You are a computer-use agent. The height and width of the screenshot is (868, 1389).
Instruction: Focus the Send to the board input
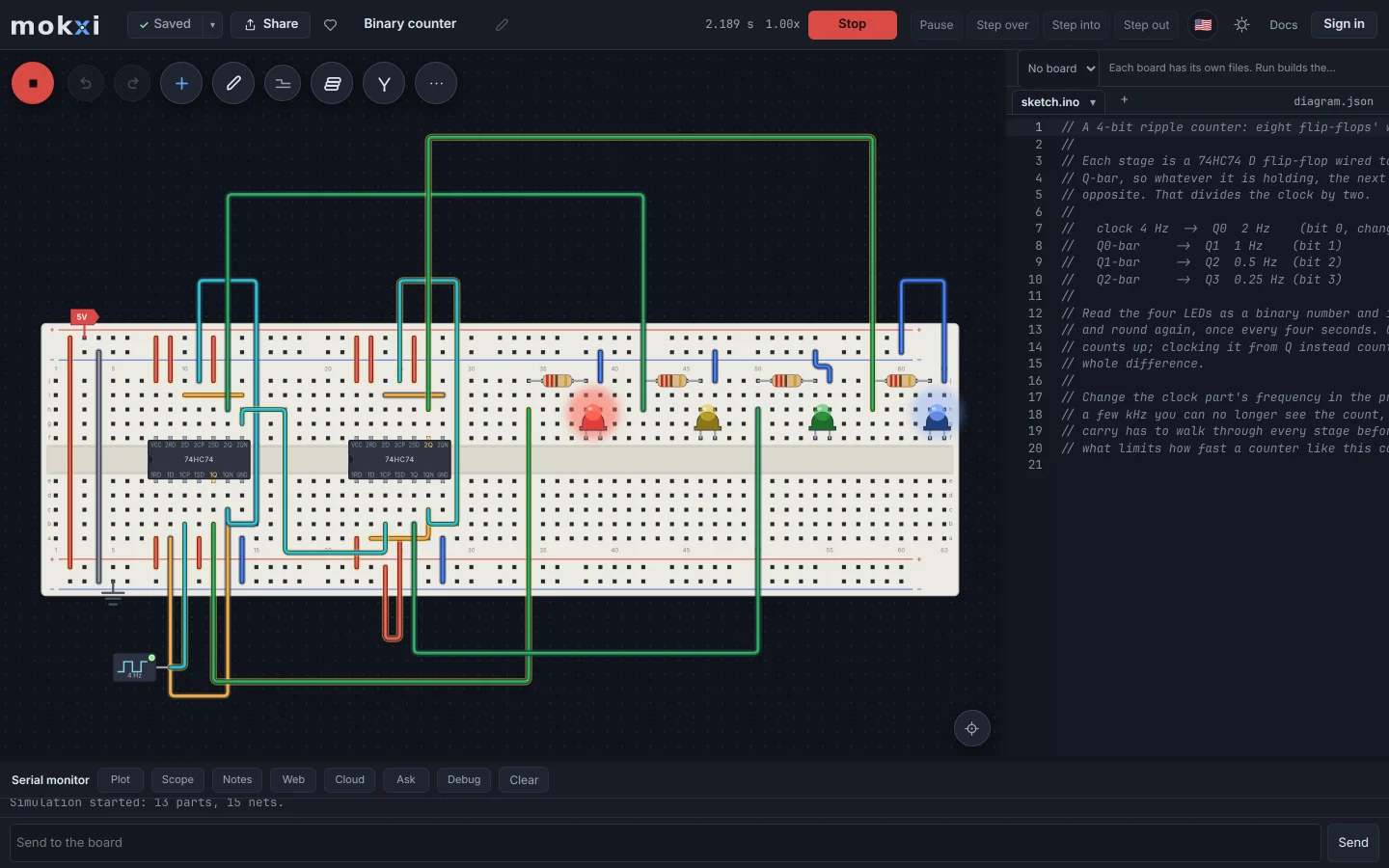tap(665, 843)
